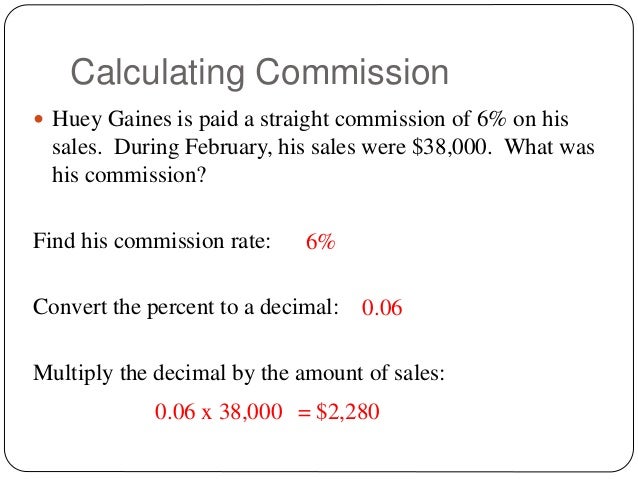Click the multiplication x symbol in equation

tap(207, 414)
